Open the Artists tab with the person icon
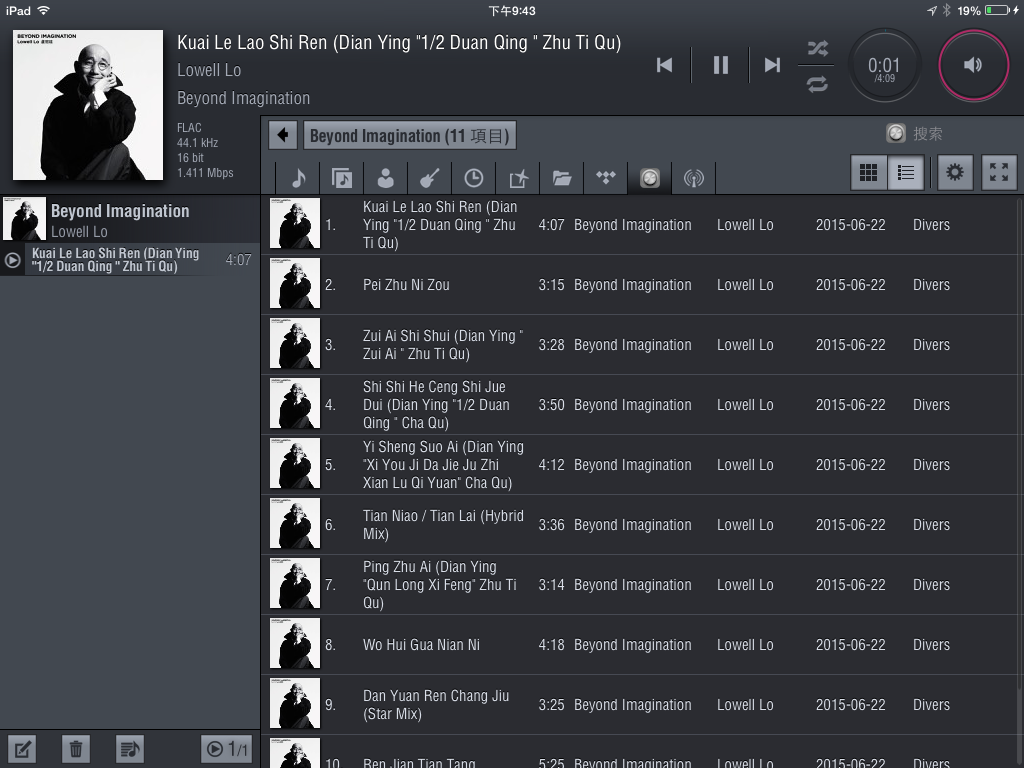Viewport: 1024px width, 768px height. pos(385,178)
